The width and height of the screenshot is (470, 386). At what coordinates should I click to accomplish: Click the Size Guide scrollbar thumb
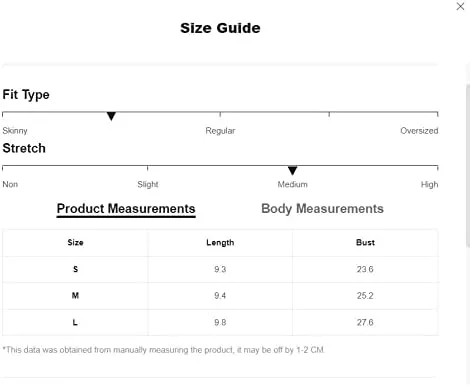pos(468,165)
